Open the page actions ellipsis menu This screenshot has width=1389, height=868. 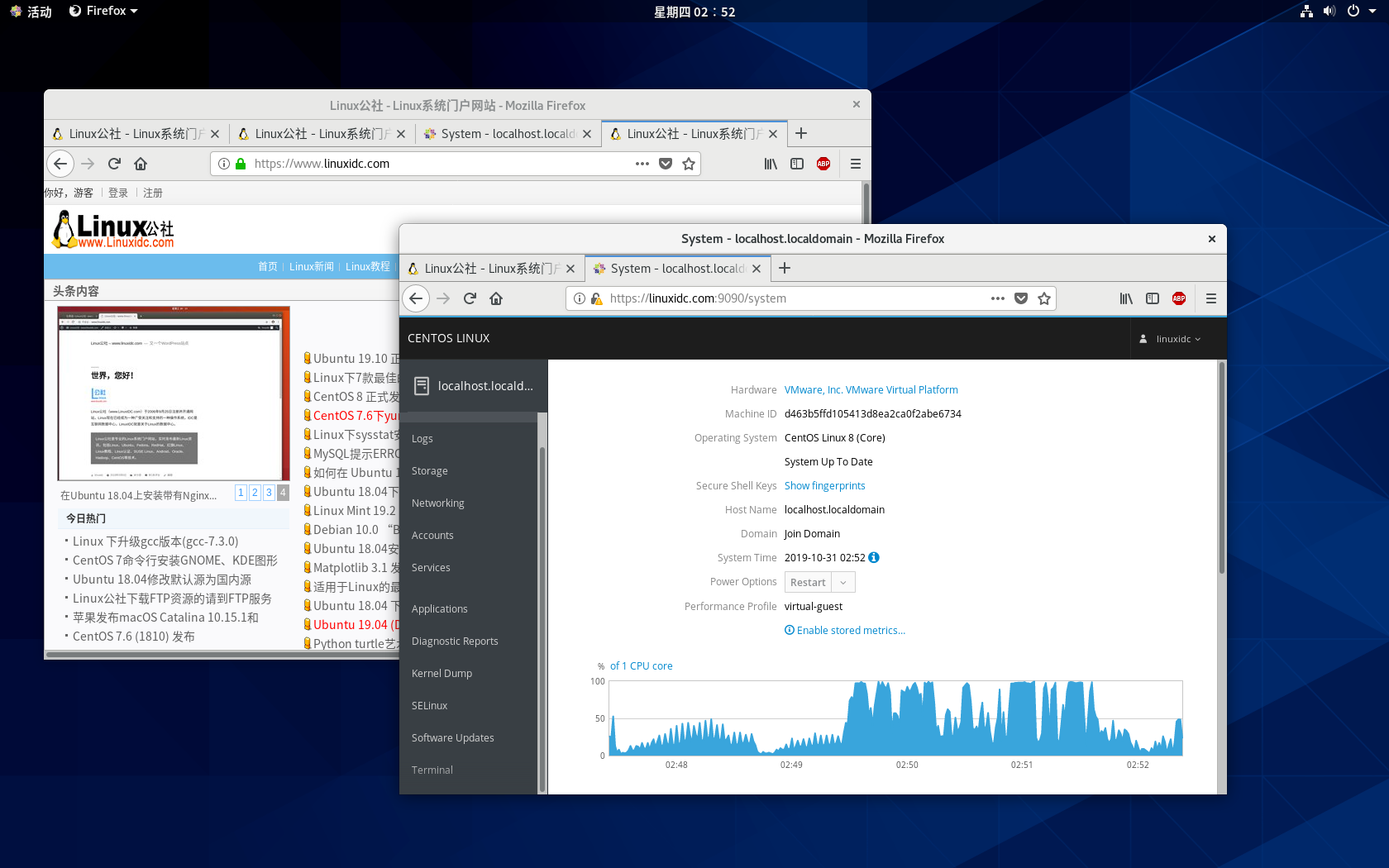pyautogui.click(x=997, y=298)
